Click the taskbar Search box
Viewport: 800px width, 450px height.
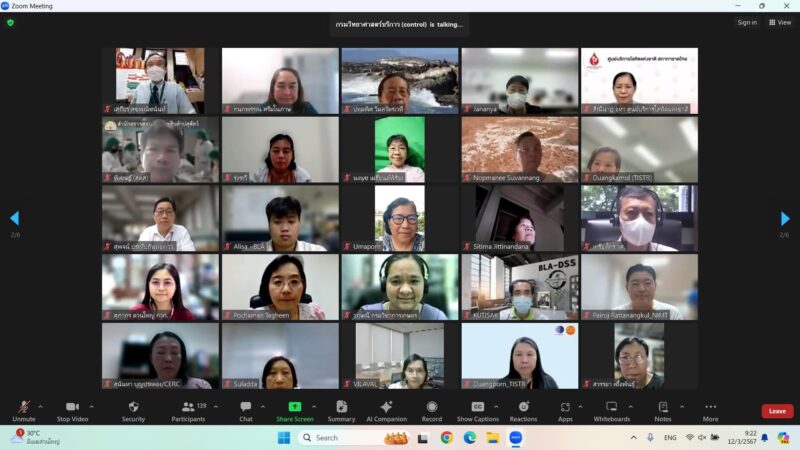(354, 438)
